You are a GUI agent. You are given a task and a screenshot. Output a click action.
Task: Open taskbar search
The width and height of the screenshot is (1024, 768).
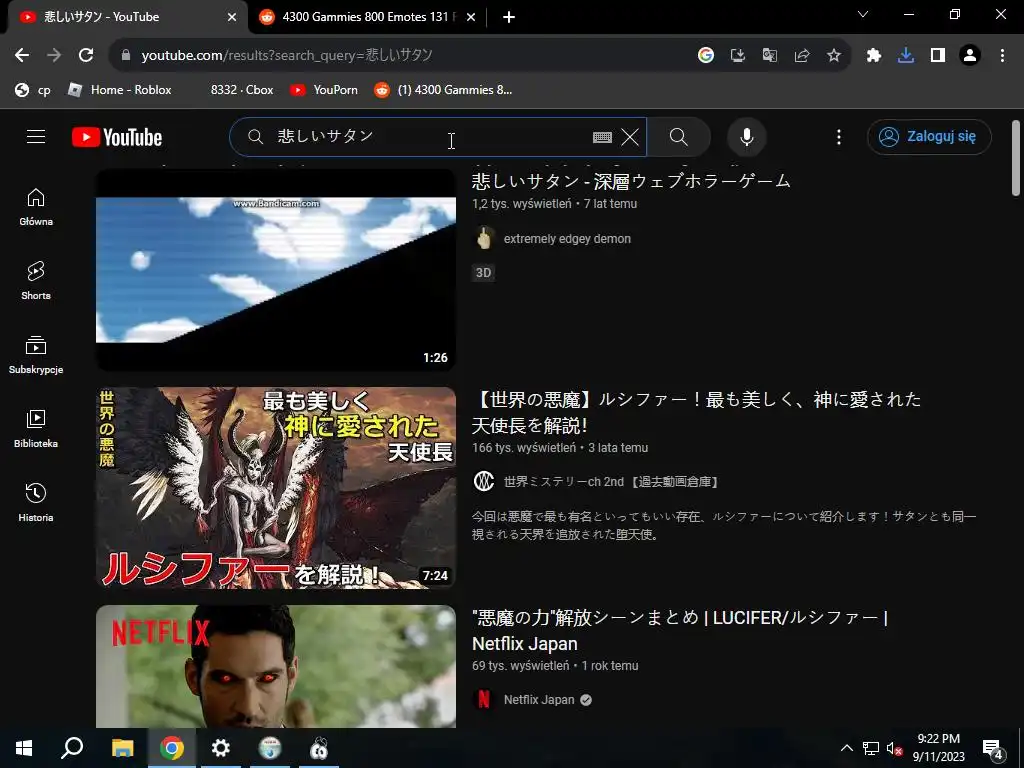pos(72,748)
